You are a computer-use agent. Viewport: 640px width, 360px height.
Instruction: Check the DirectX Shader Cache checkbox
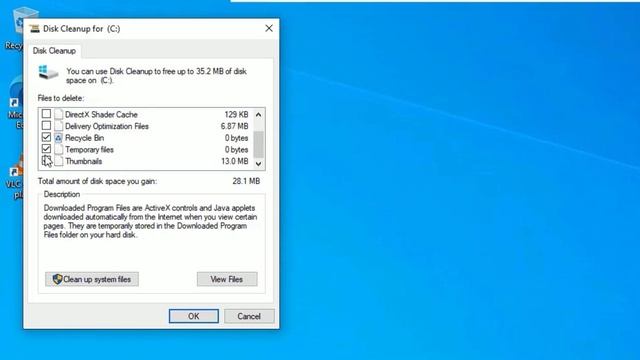(x=47, y=114)
